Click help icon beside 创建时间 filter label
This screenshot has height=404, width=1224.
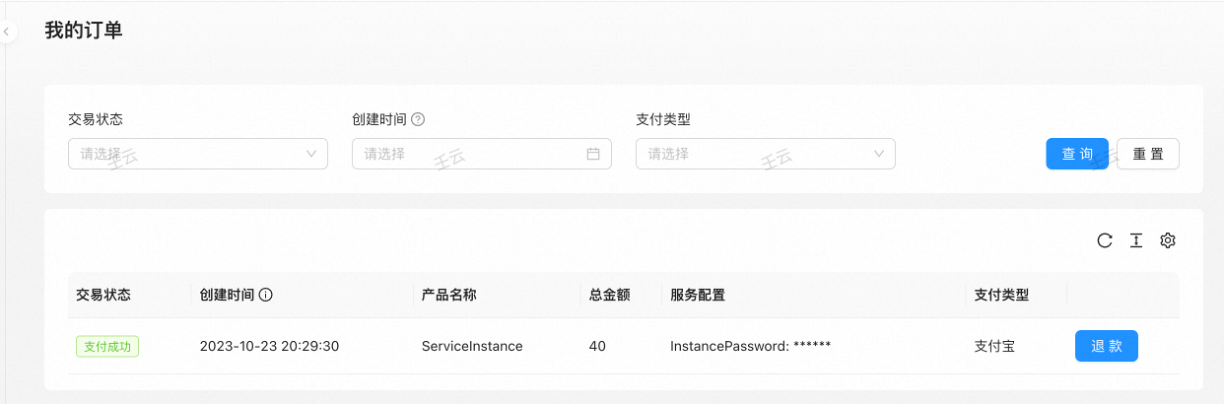[x=418, y=119]
